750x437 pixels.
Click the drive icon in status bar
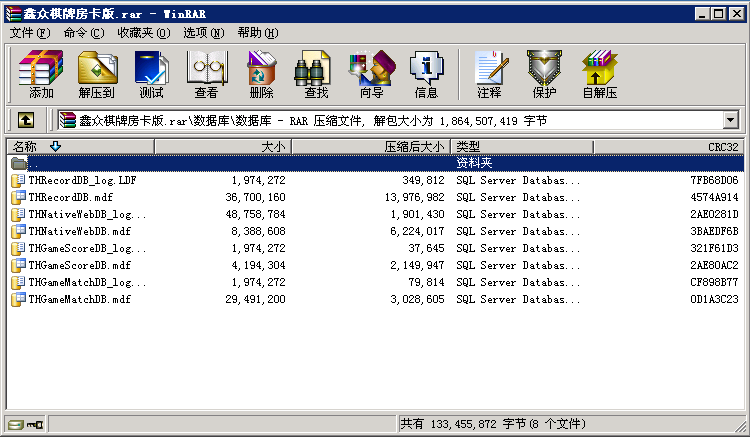16,425
